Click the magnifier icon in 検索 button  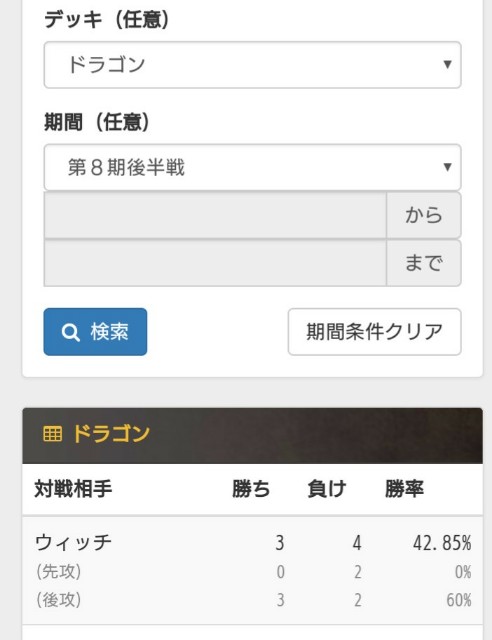click(70, 333)
